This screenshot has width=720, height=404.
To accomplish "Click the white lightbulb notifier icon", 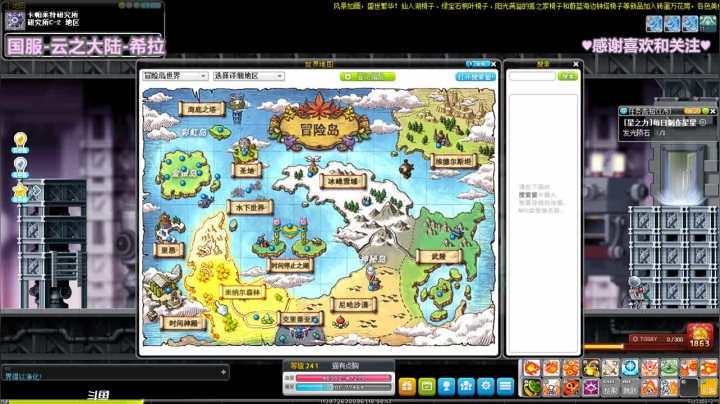I will tap(20, 167).
